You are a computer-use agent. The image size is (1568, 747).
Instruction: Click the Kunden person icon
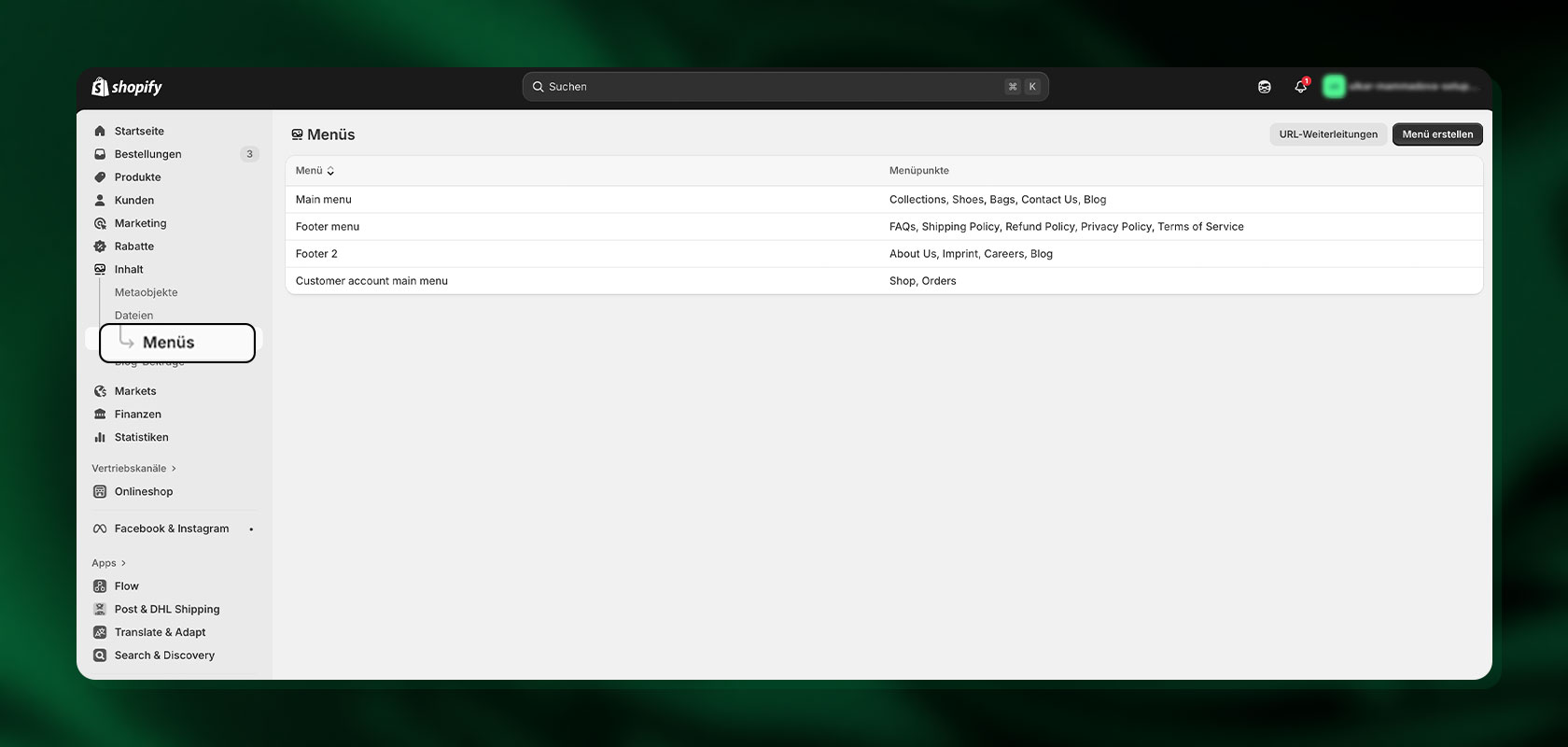tap(100, 201)
